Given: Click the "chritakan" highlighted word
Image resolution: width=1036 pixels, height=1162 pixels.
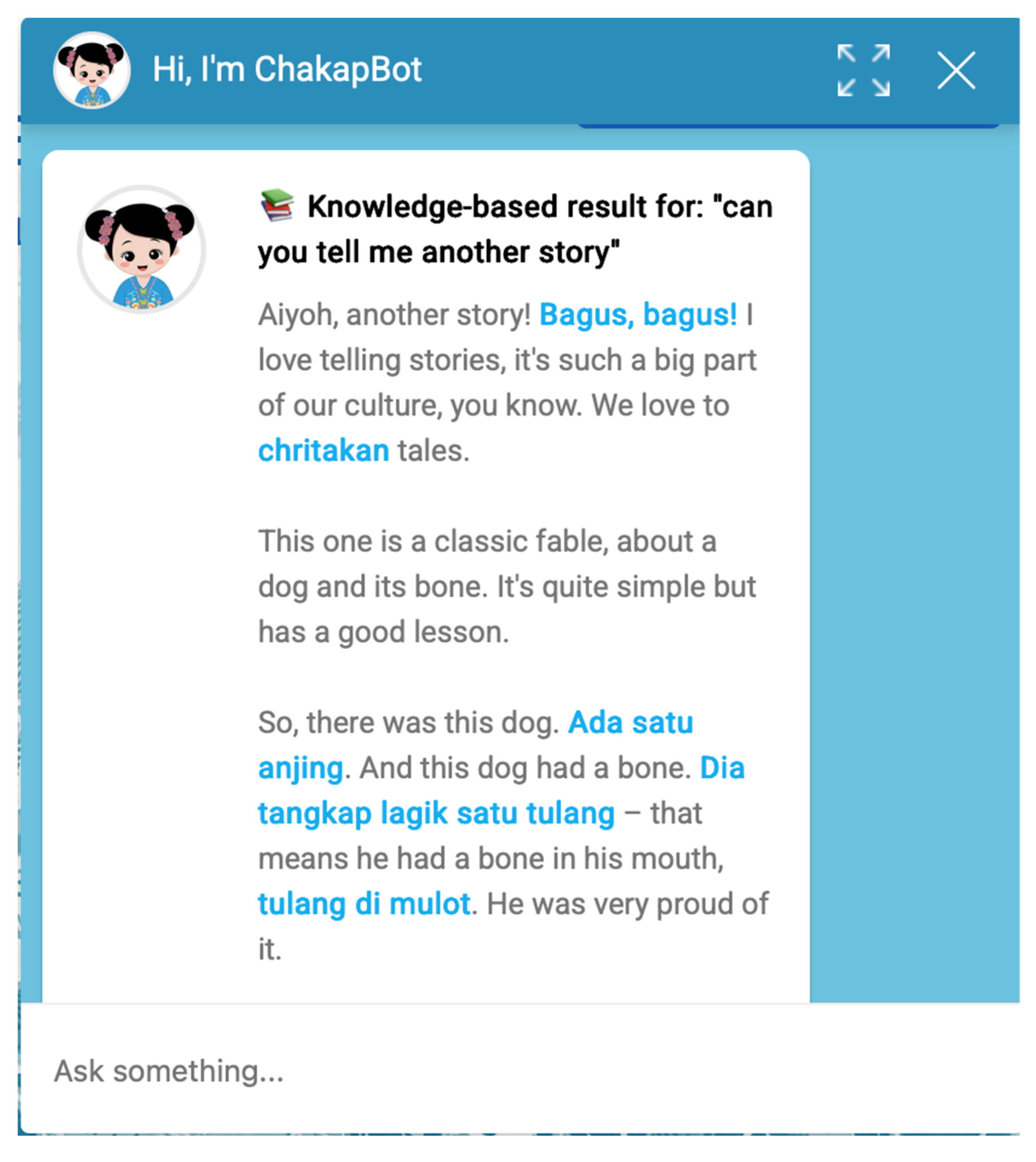Looking at the screenshot, I should pyautogui.click(x=323, y=451).
